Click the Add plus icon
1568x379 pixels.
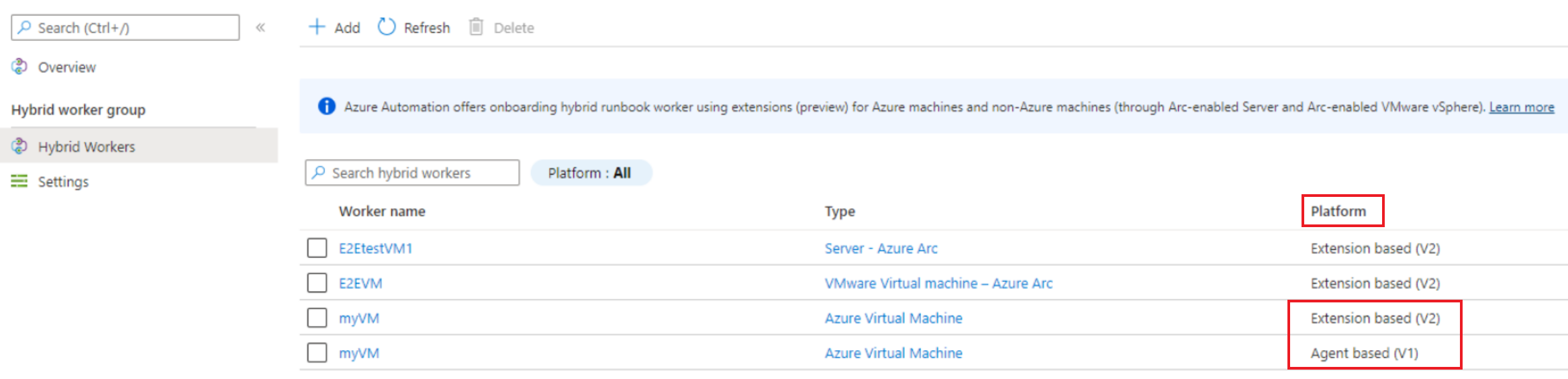point(317,27)
